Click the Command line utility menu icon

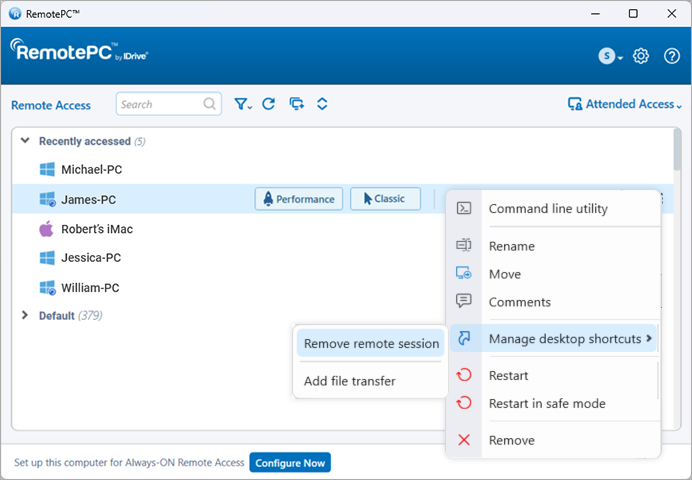(x=464, y=209)
